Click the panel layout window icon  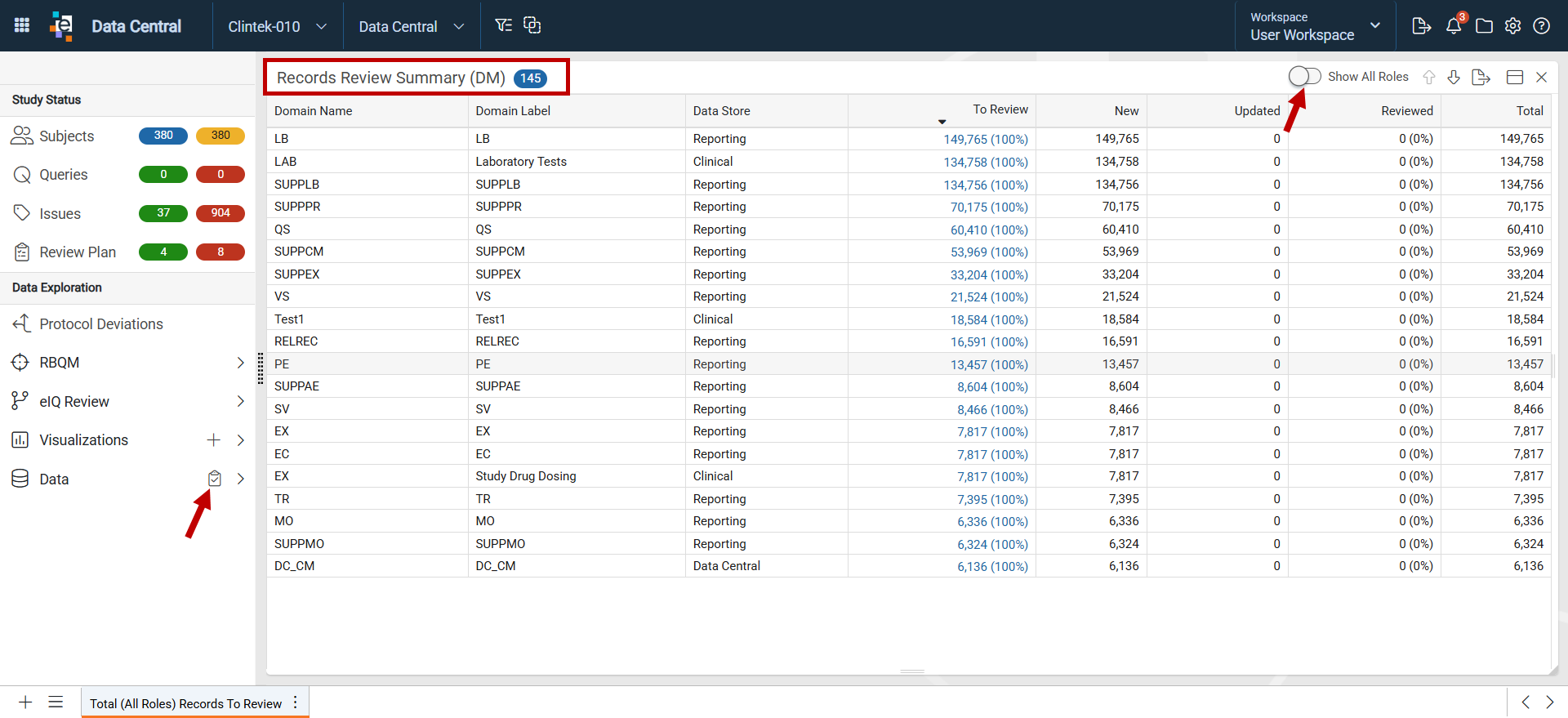click(1515, 77)
